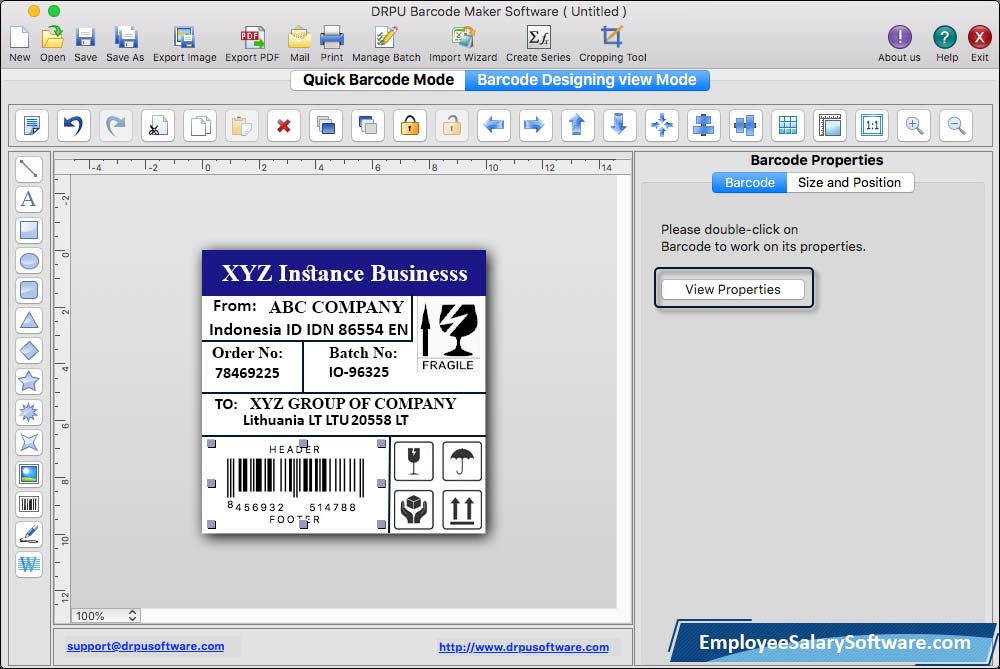Select the Diamond shape tool
The image size is (1000, 669).
tap(29, 350)
